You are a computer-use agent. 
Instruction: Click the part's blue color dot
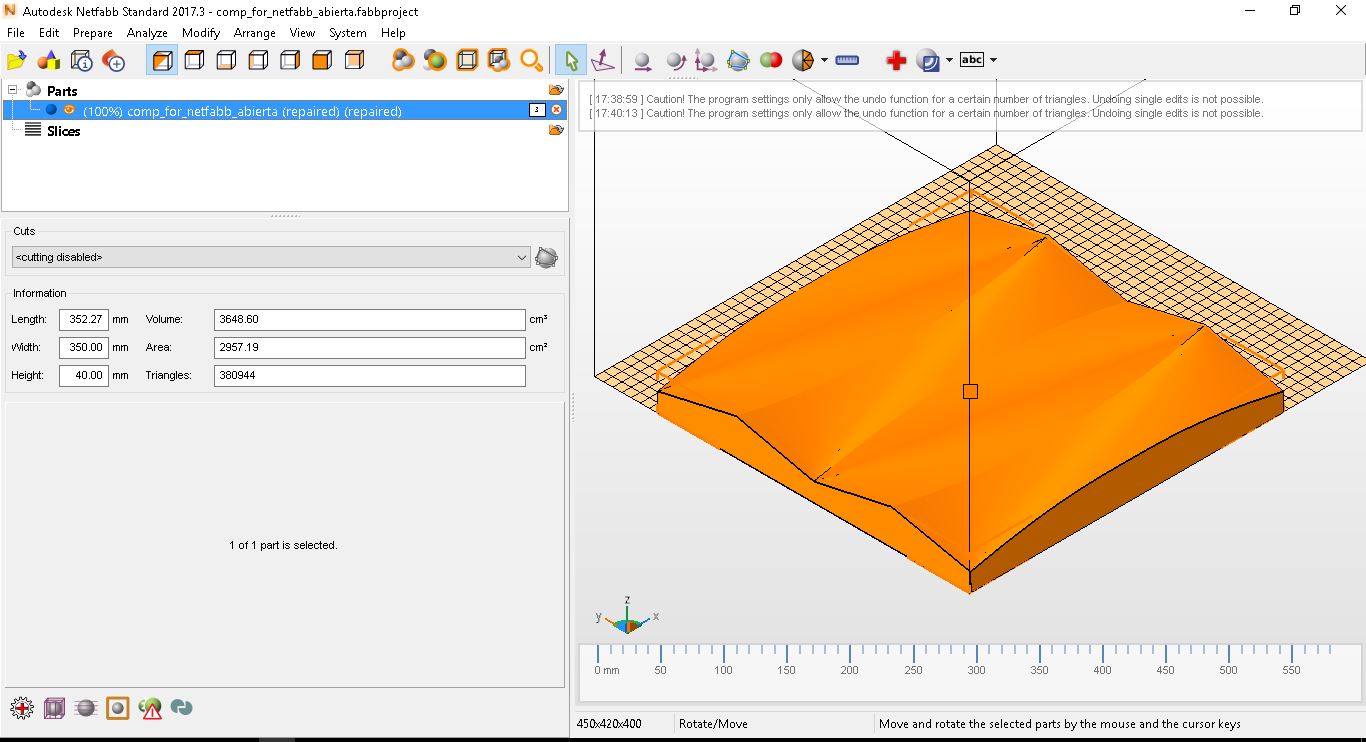[52, 110]
